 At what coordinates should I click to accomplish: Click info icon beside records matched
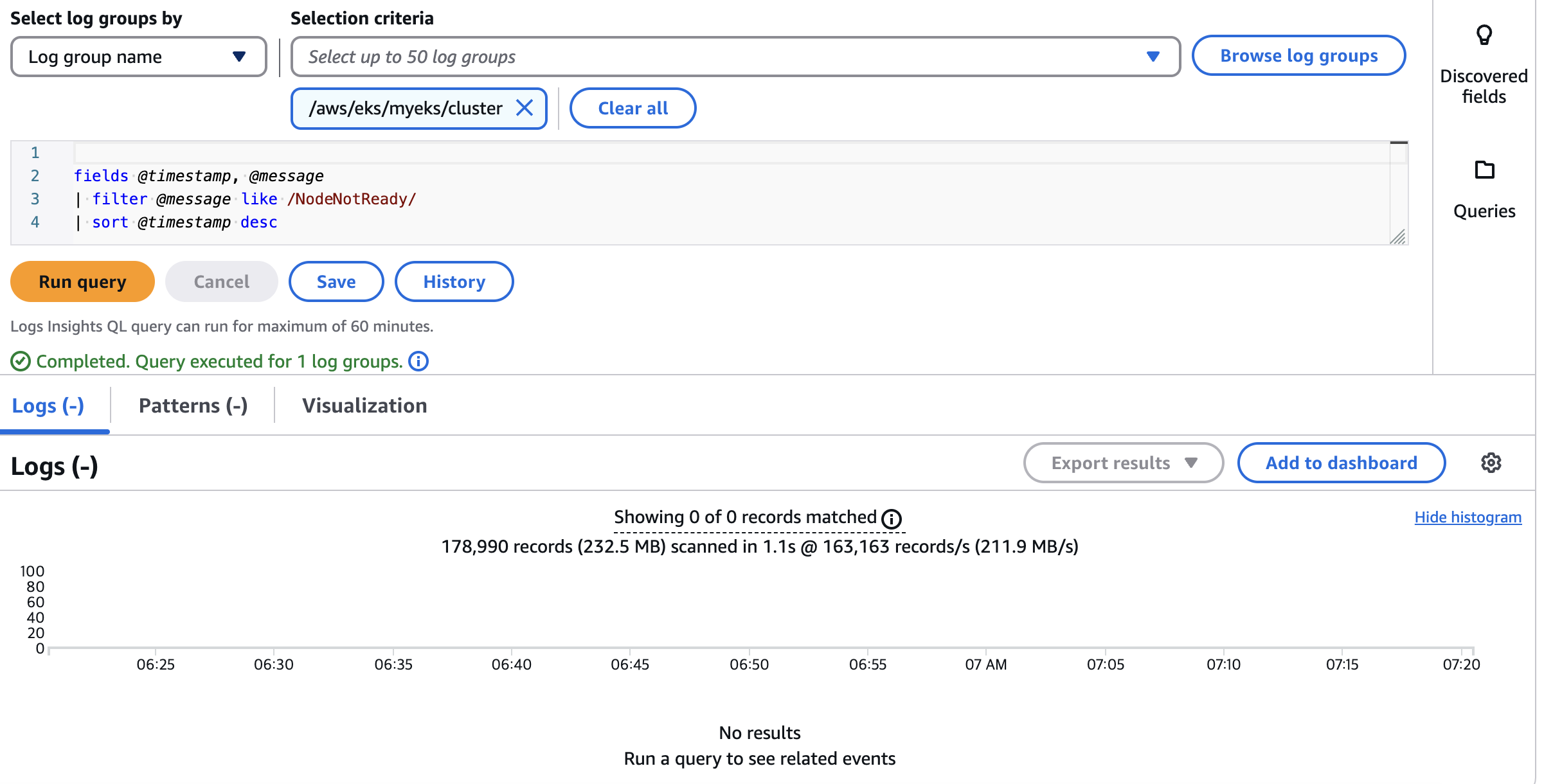tap(892, 519)
